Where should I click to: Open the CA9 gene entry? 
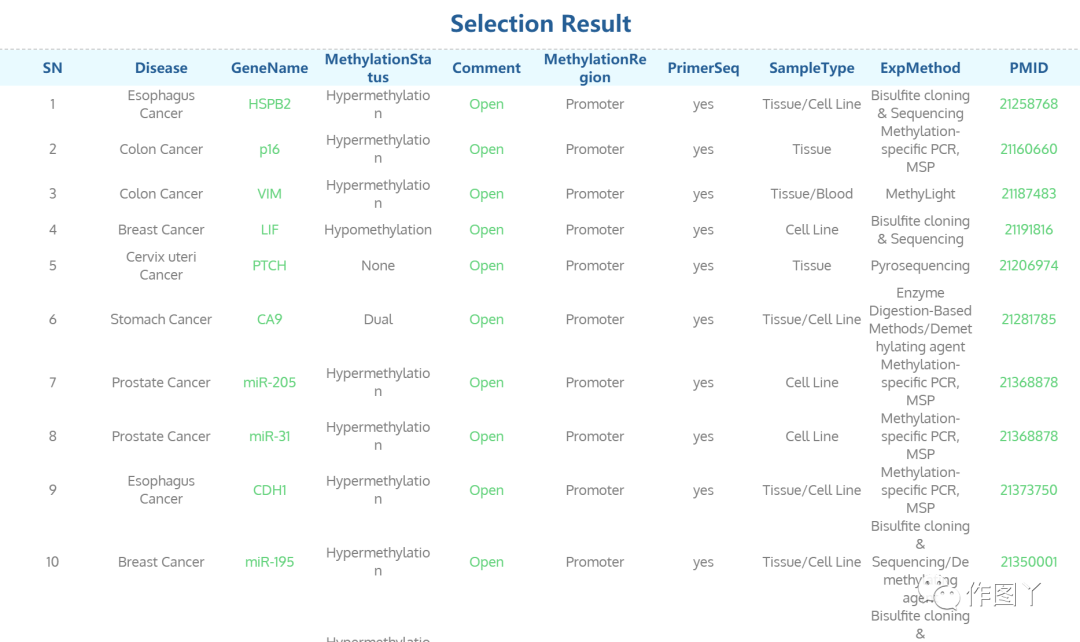pyautogui.click(x=269, y=319)
